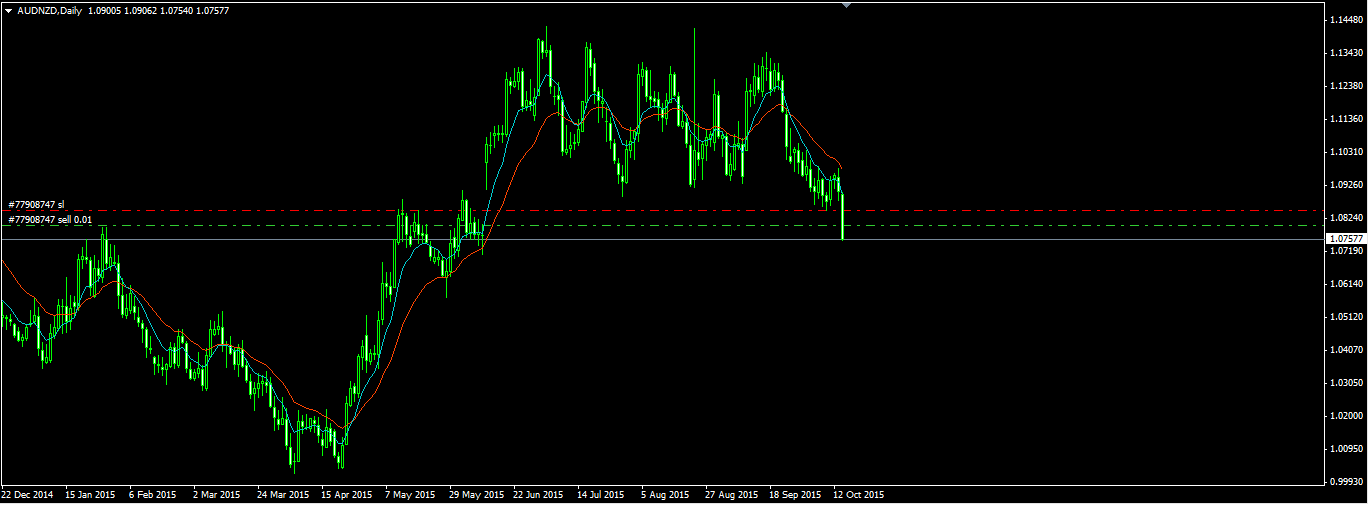Select the #77908747 sl stop-loss label
The height and width of the screenshot is (505, 1368).
[36, 204]
